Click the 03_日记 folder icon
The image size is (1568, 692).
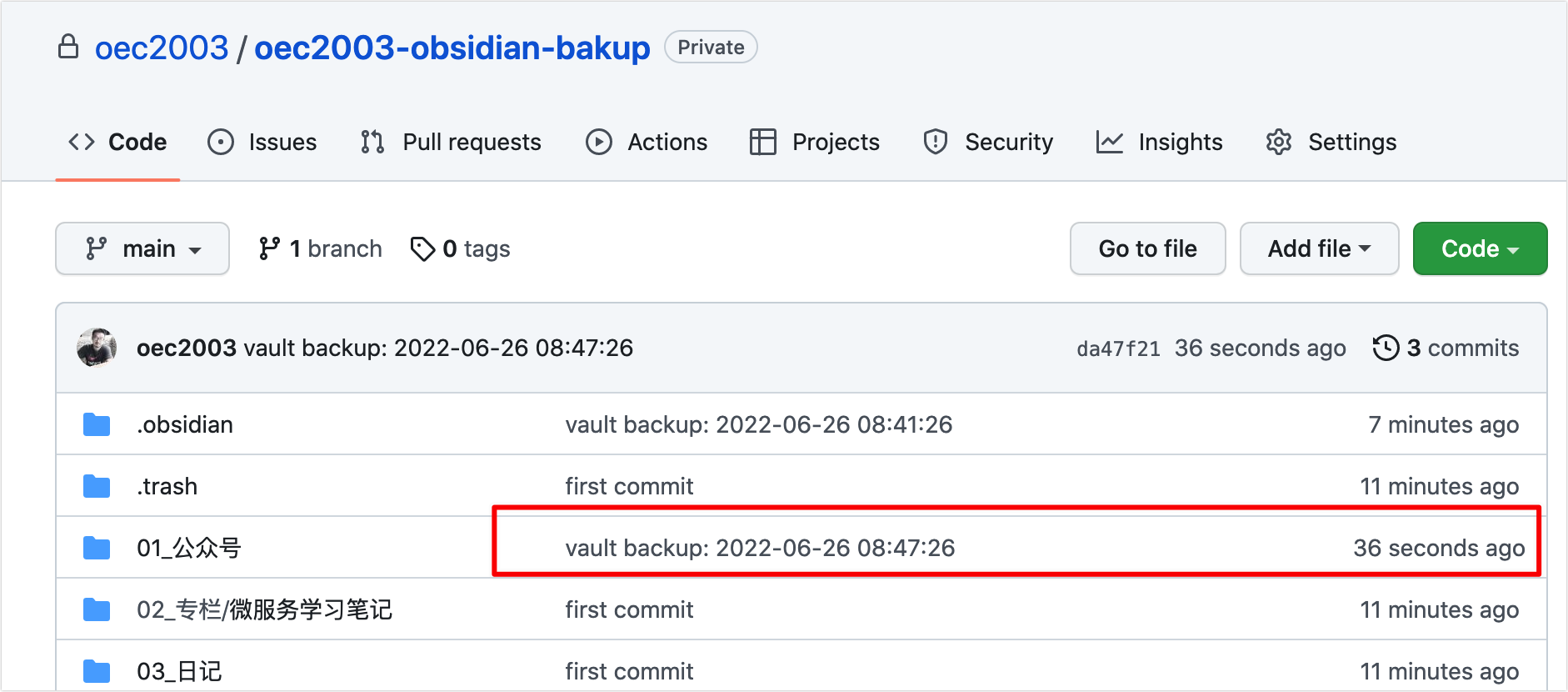click(x=97, y=671)
